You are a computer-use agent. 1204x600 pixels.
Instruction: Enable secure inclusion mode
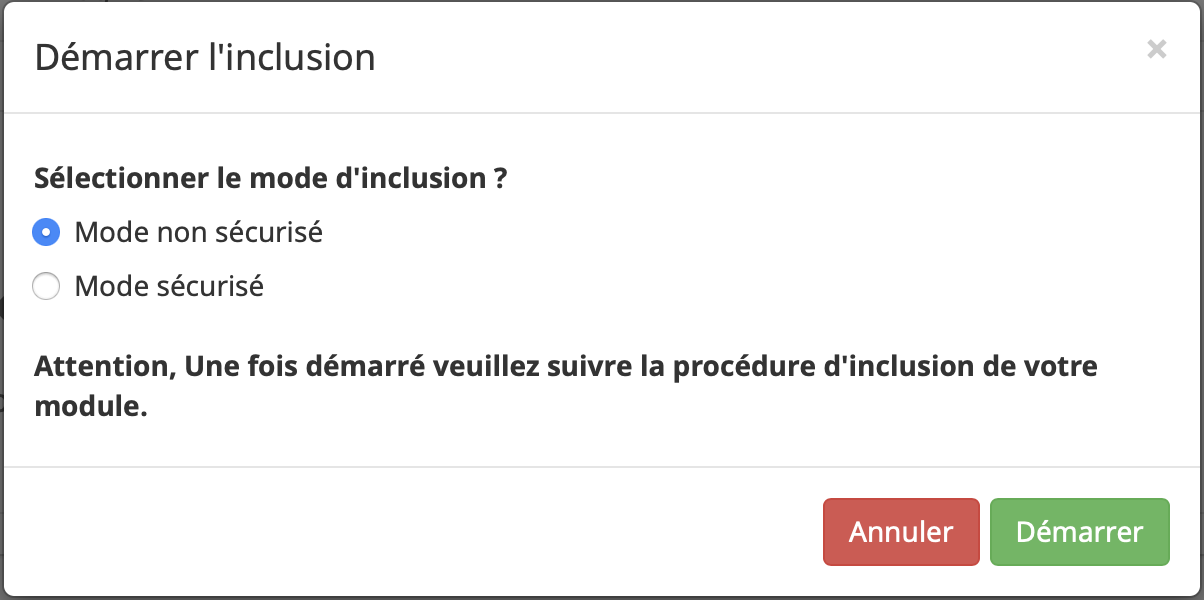45,287
